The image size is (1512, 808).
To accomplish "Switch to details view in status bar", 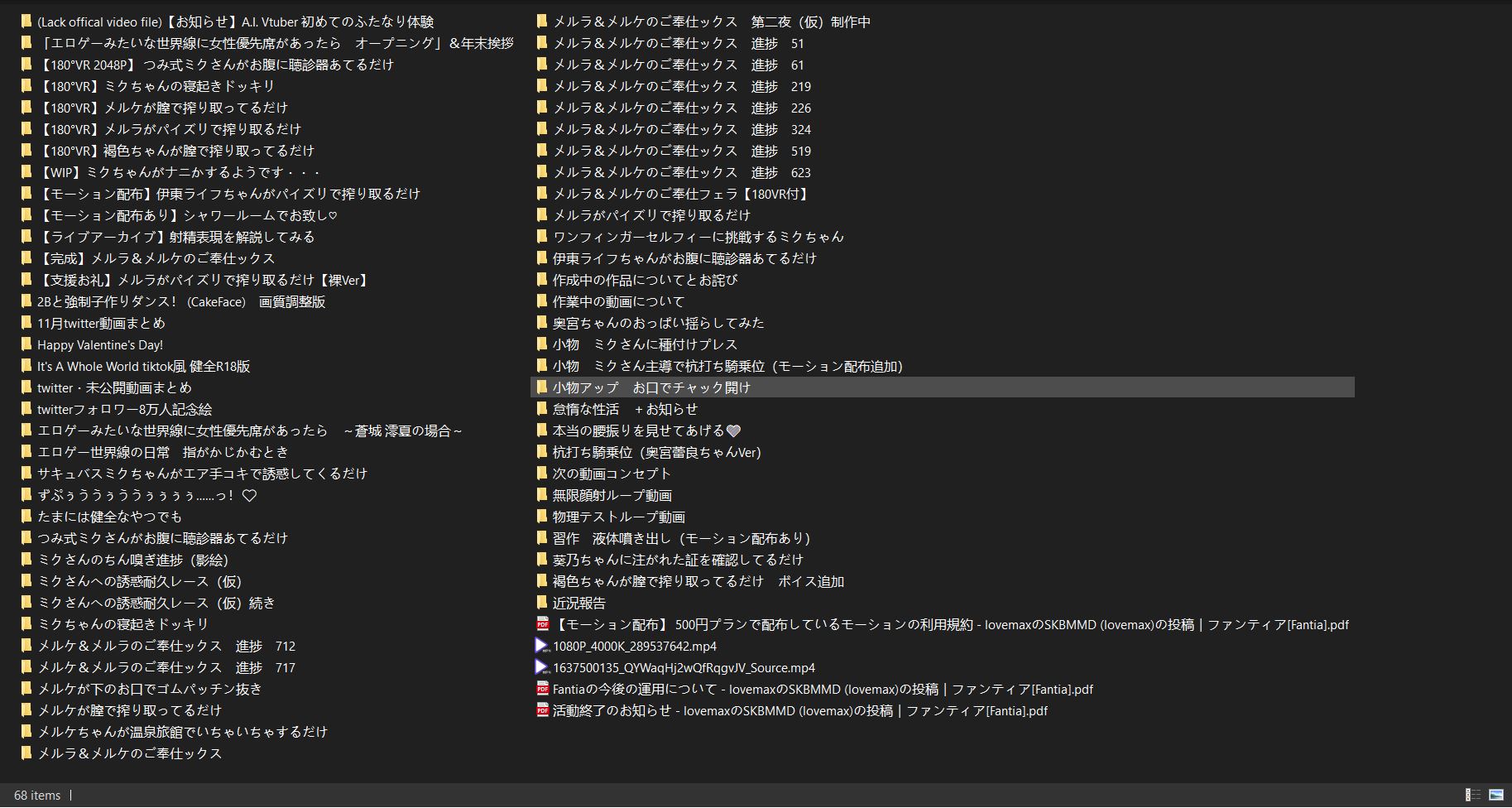I will pyautogui.click(x=1472, y=795).
